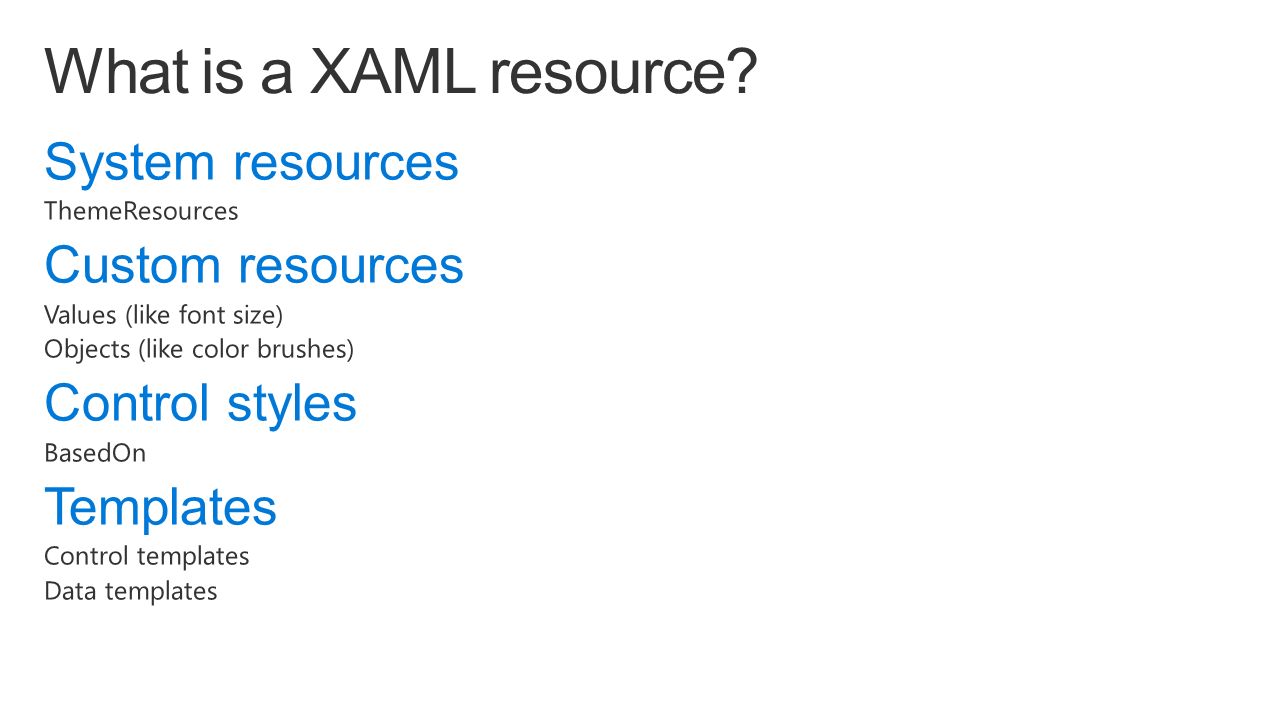The width and height of the screenshot is (1280, 720).
Task: Select the "Control styles" heading
Action: (200, 405)
